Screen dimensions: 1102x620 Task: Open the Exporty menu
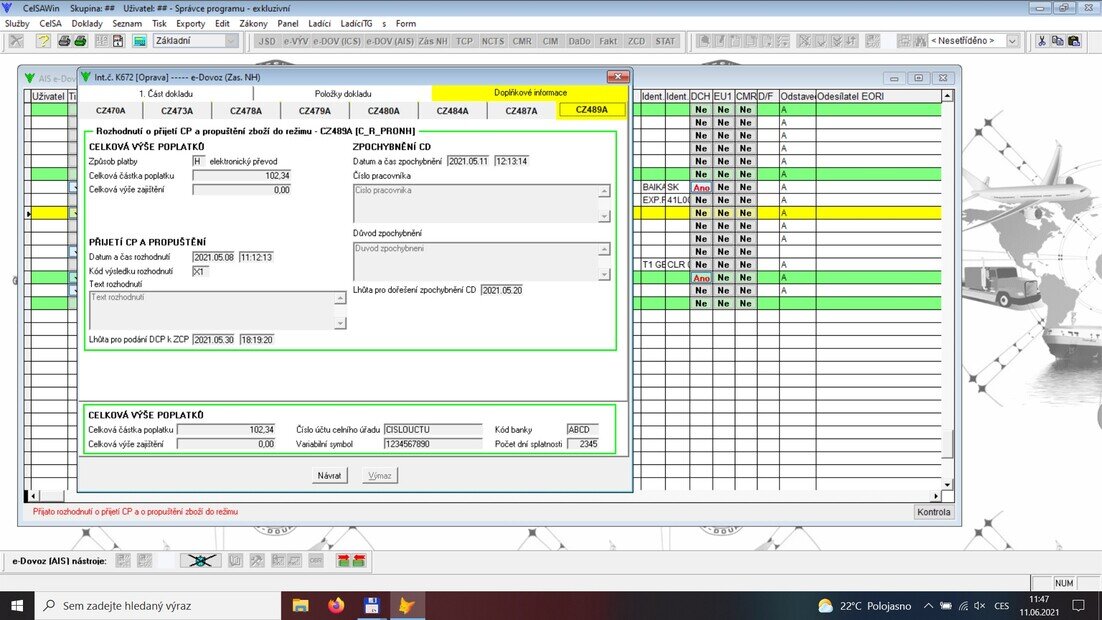point(190,23)
